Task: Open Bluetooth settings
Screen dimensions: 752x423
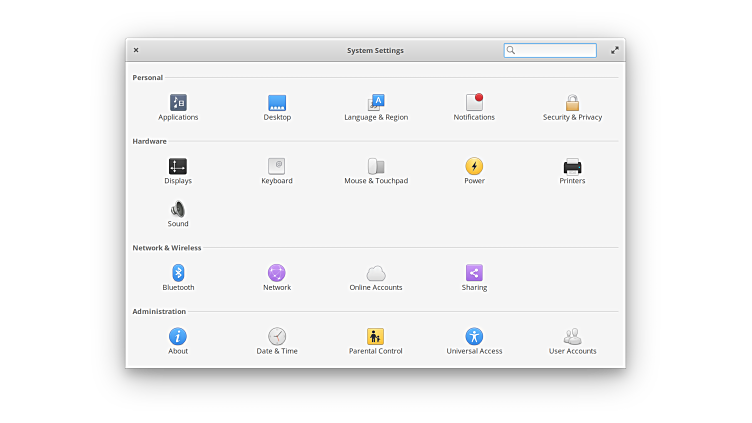Action: pos(178,273)
